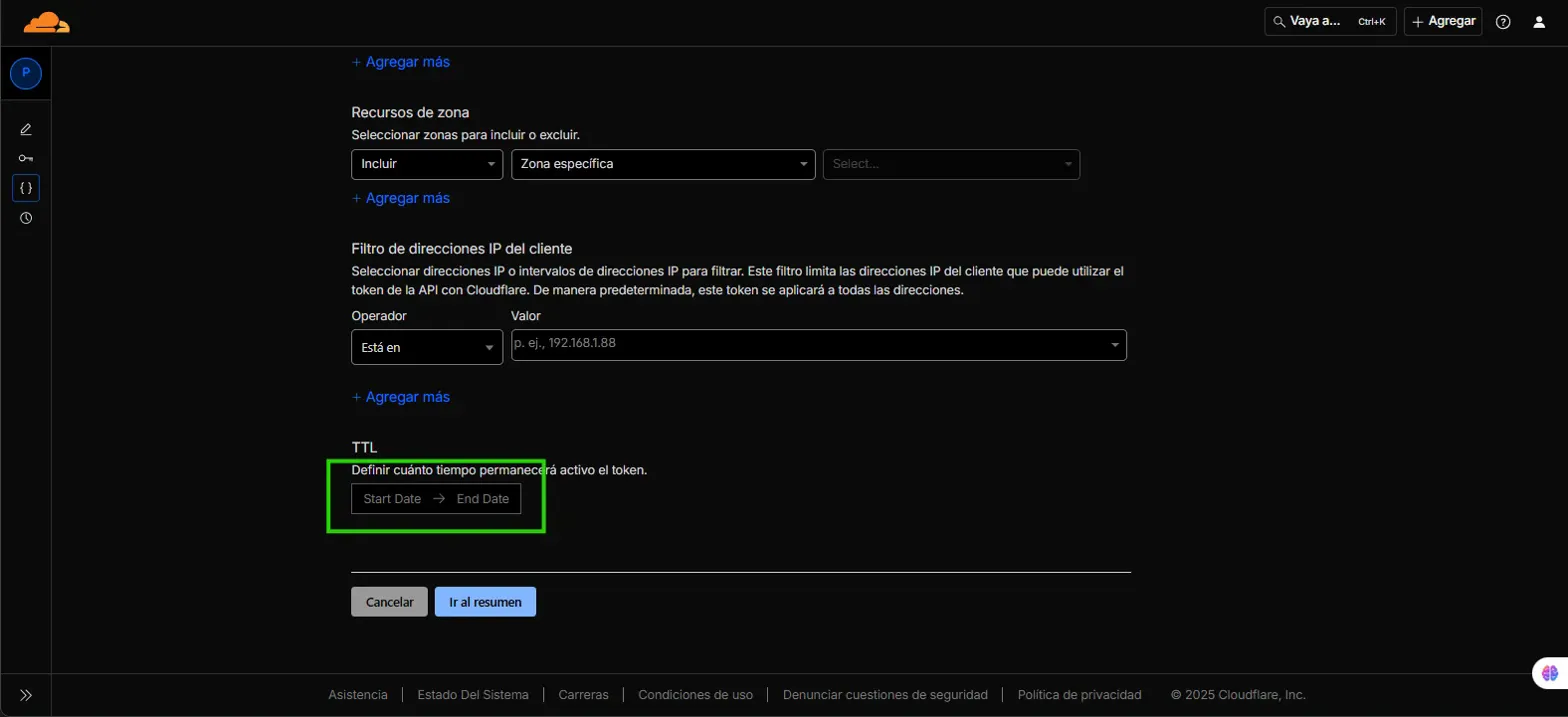The image size is (1568, 717).
Task: Open the key icon in sidebar
Action: (26, 158)
